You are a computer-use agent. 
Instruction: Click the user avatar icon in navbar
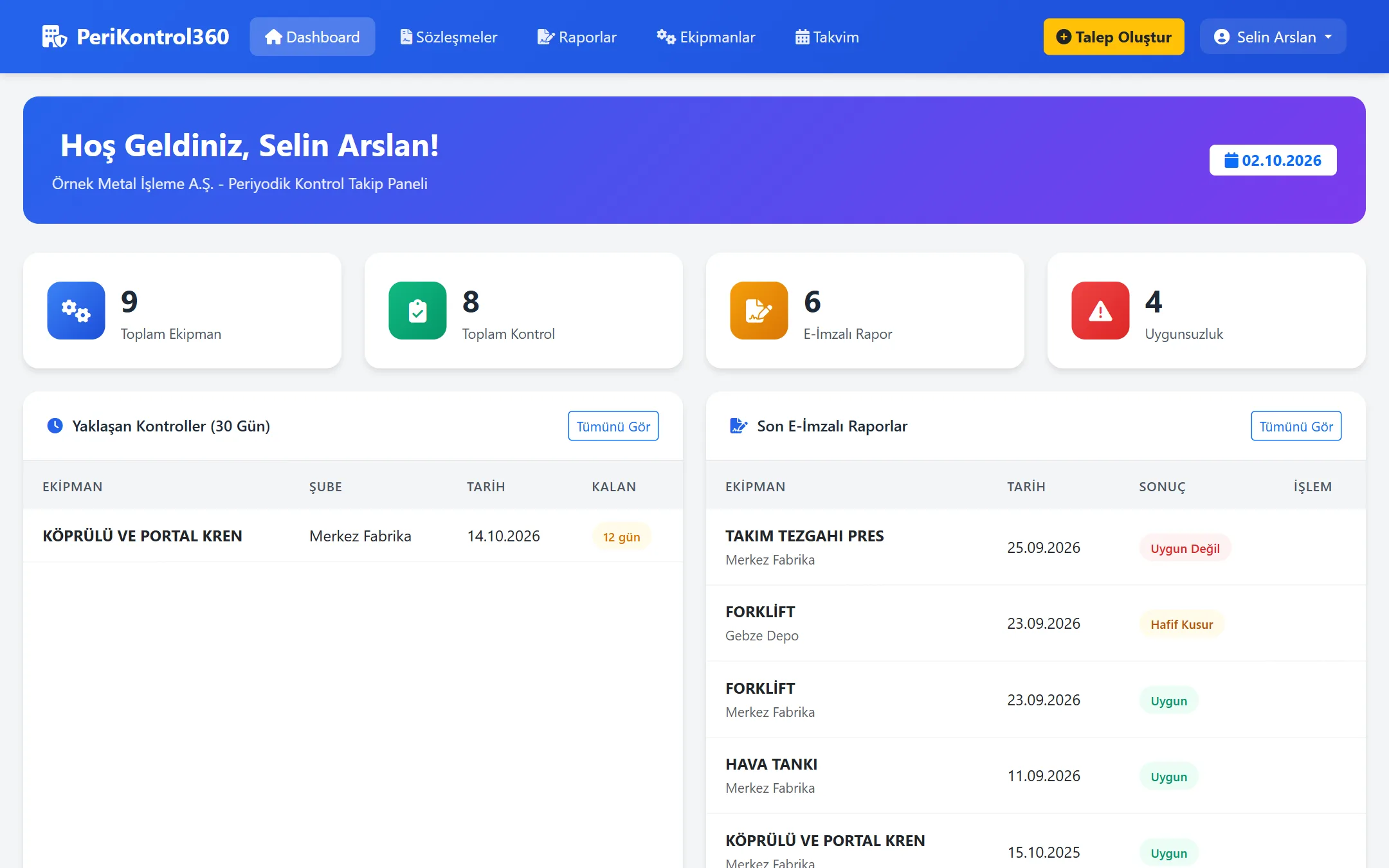[x=1222, y=37]
